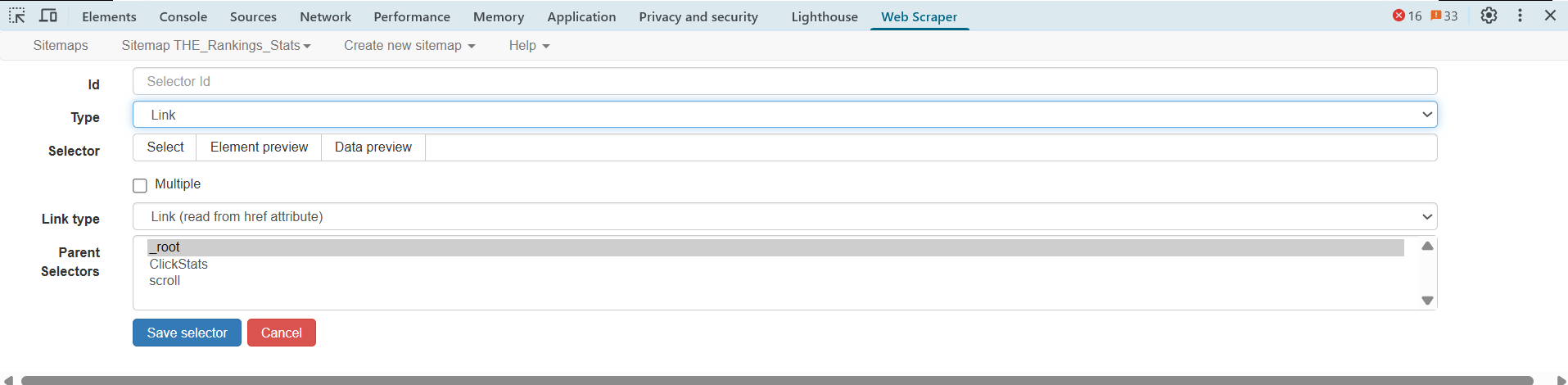Switch to the Network tab
The width and height of the screenshot is (1568, 385).
tap(325, 16)
